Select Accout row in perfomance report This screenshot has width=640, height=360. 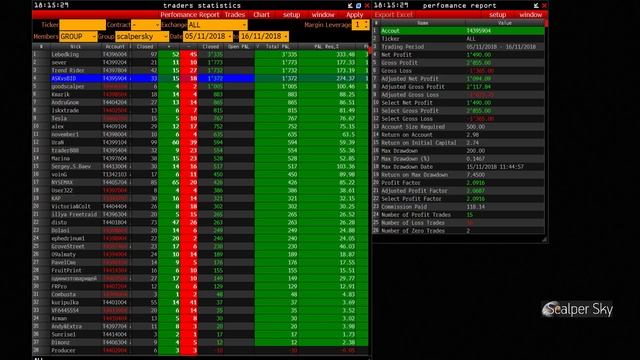(458, 31)
